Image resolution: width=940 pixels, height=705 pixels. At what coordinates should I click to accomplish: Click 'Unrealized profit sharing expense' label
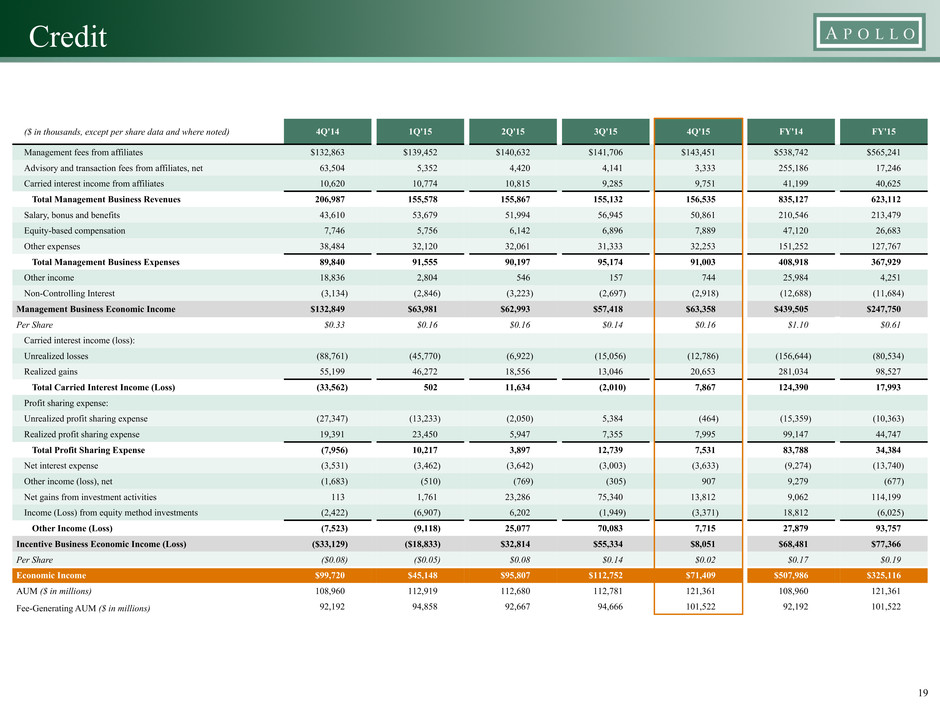(x=85, y=418)
